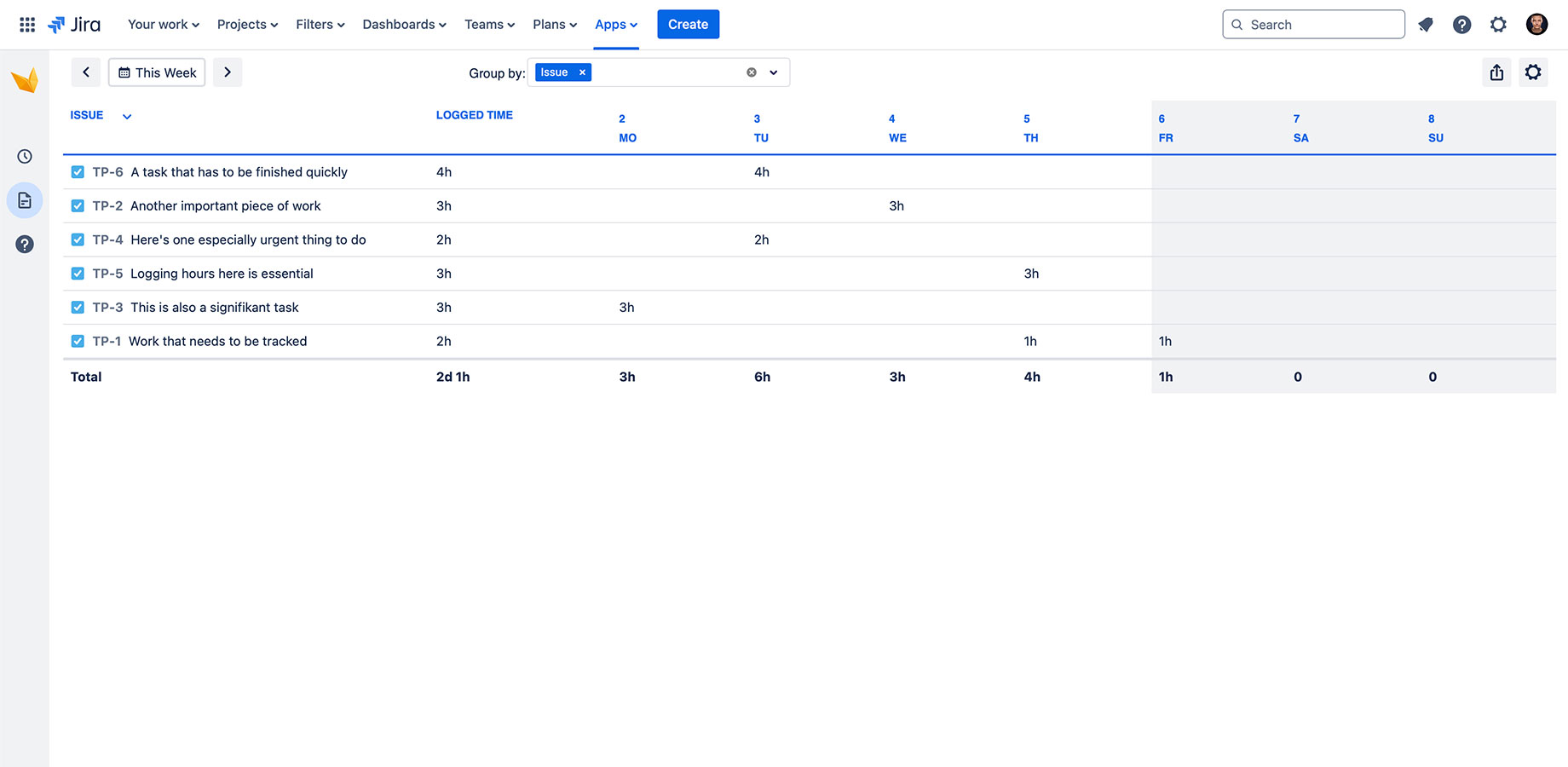
Task: Open the report document icon in the sidebar
Action: click(x=25, y=200)
